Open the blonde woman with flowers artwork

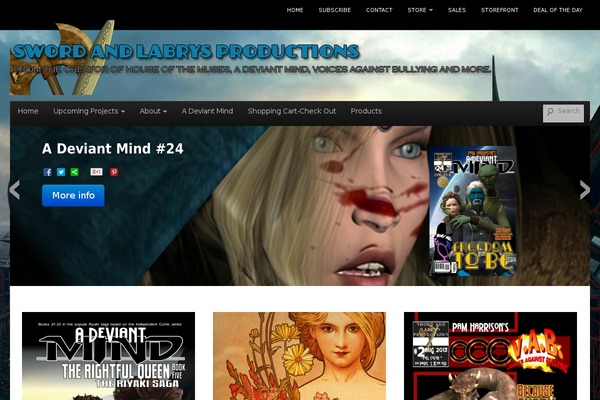click(299, 356)
